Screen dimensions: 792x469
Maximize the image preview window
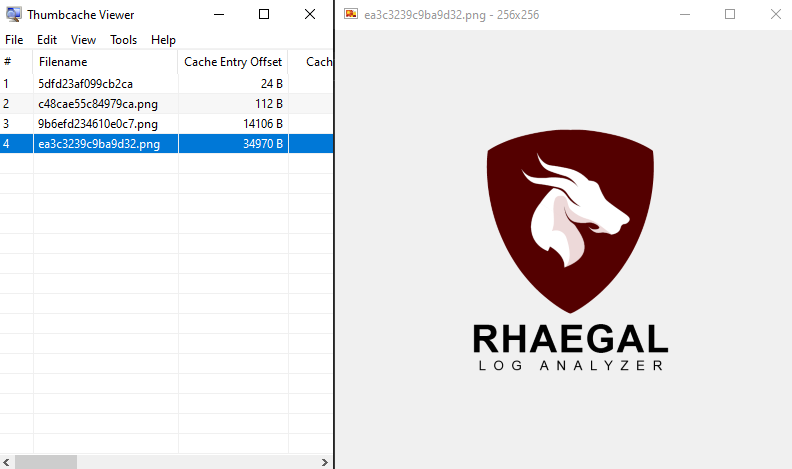tap(730, 14)
